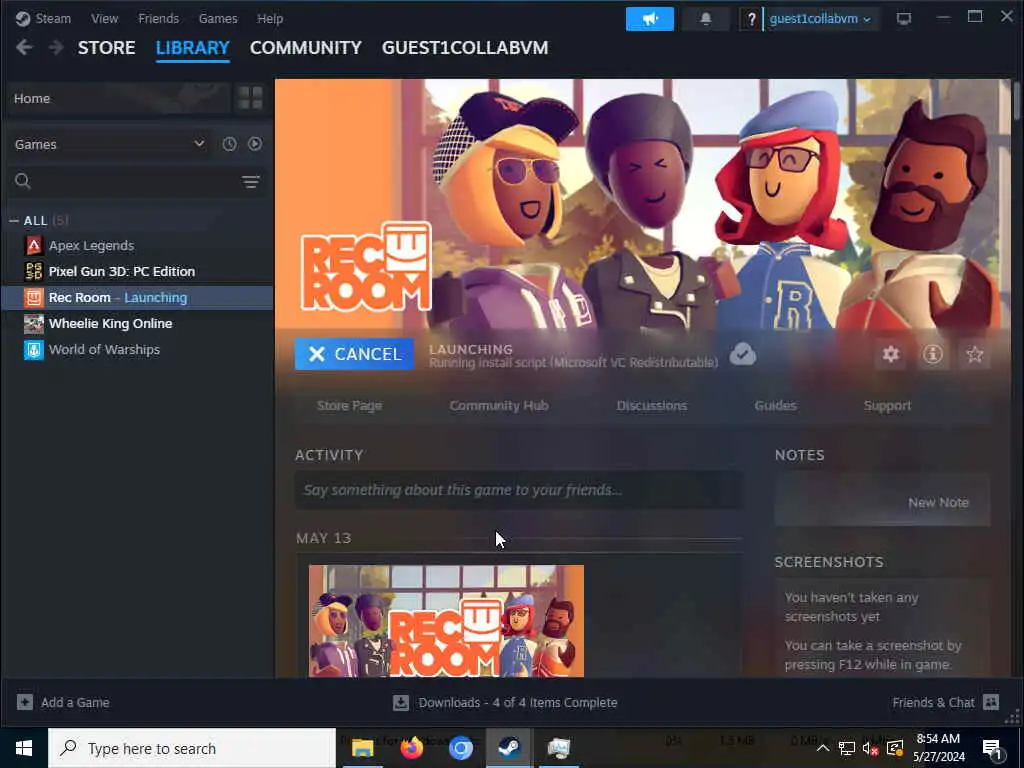Open File Explorer from the taskbar
Viewport: 1024px width, 768px height.
point(362,748)
